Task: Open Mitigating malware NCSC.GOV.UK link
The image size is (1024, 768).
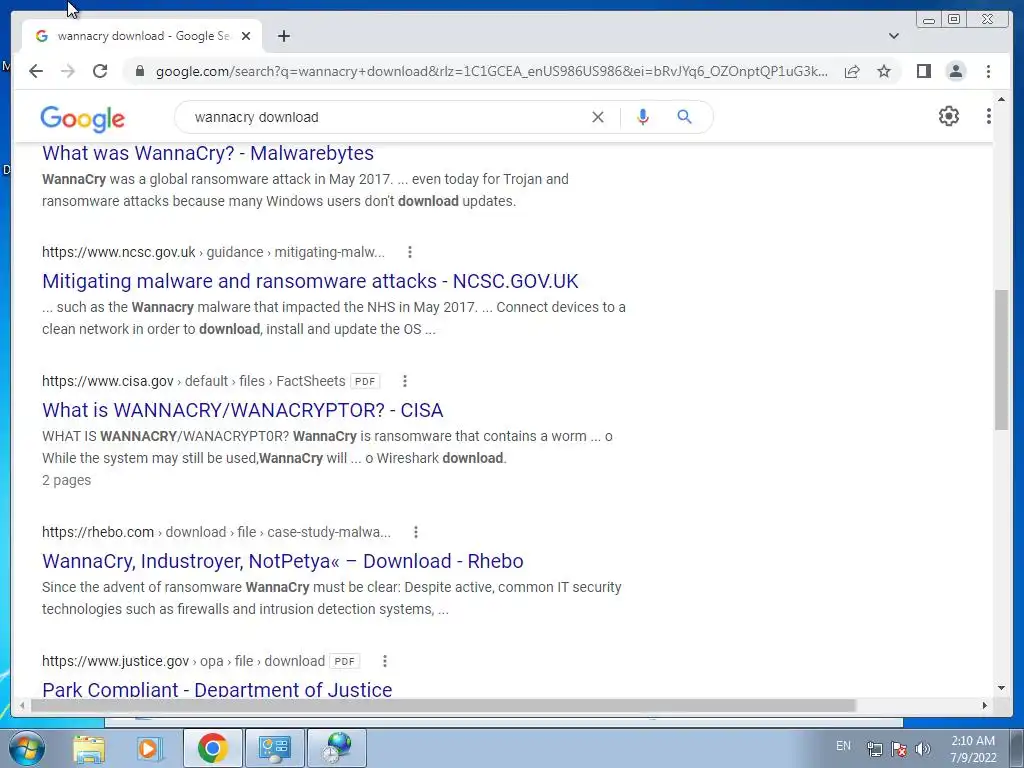Action: coord(310,281)
